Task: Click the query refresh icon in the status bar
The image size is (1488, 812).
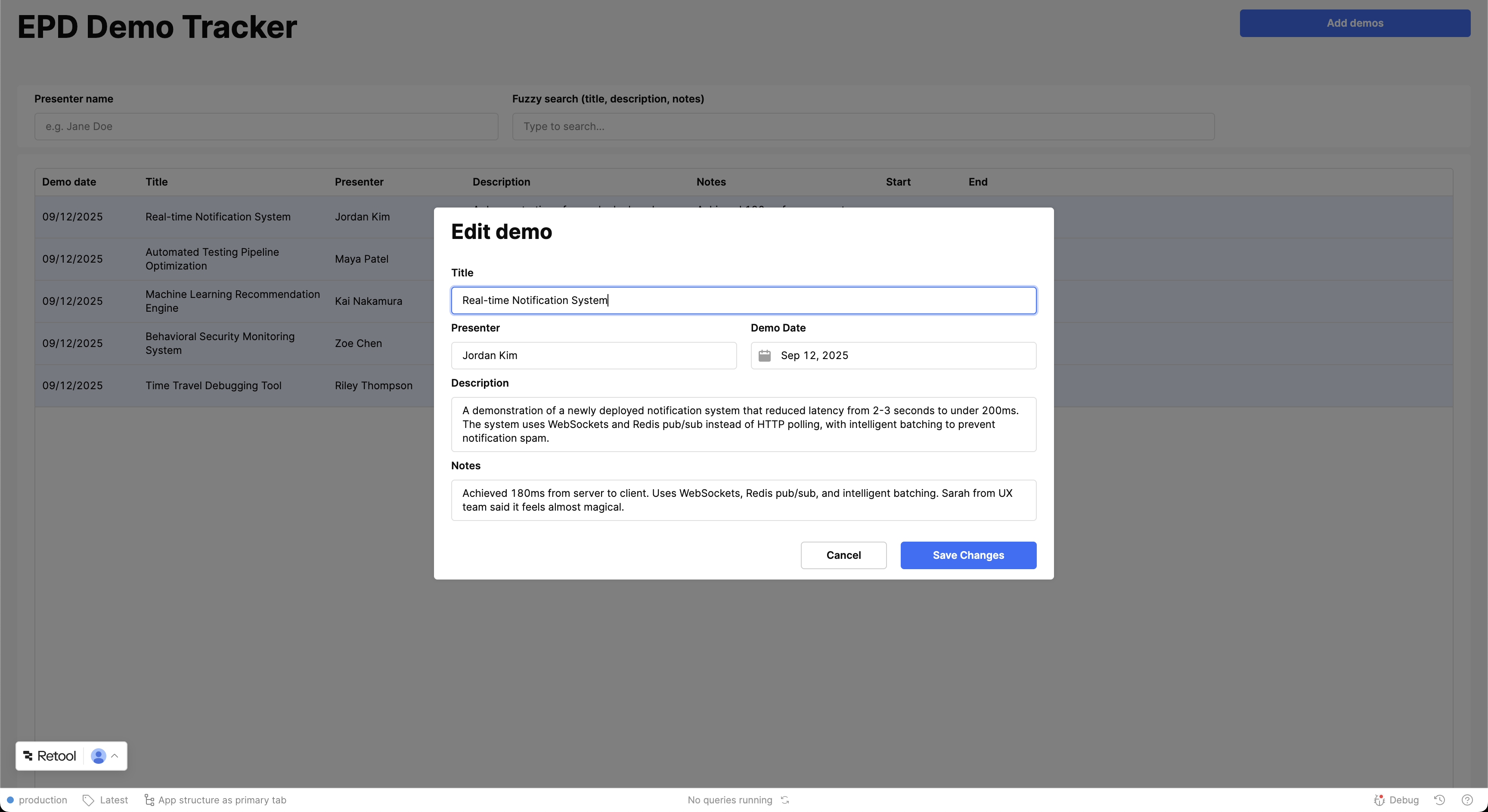Action: click(785, 800)
